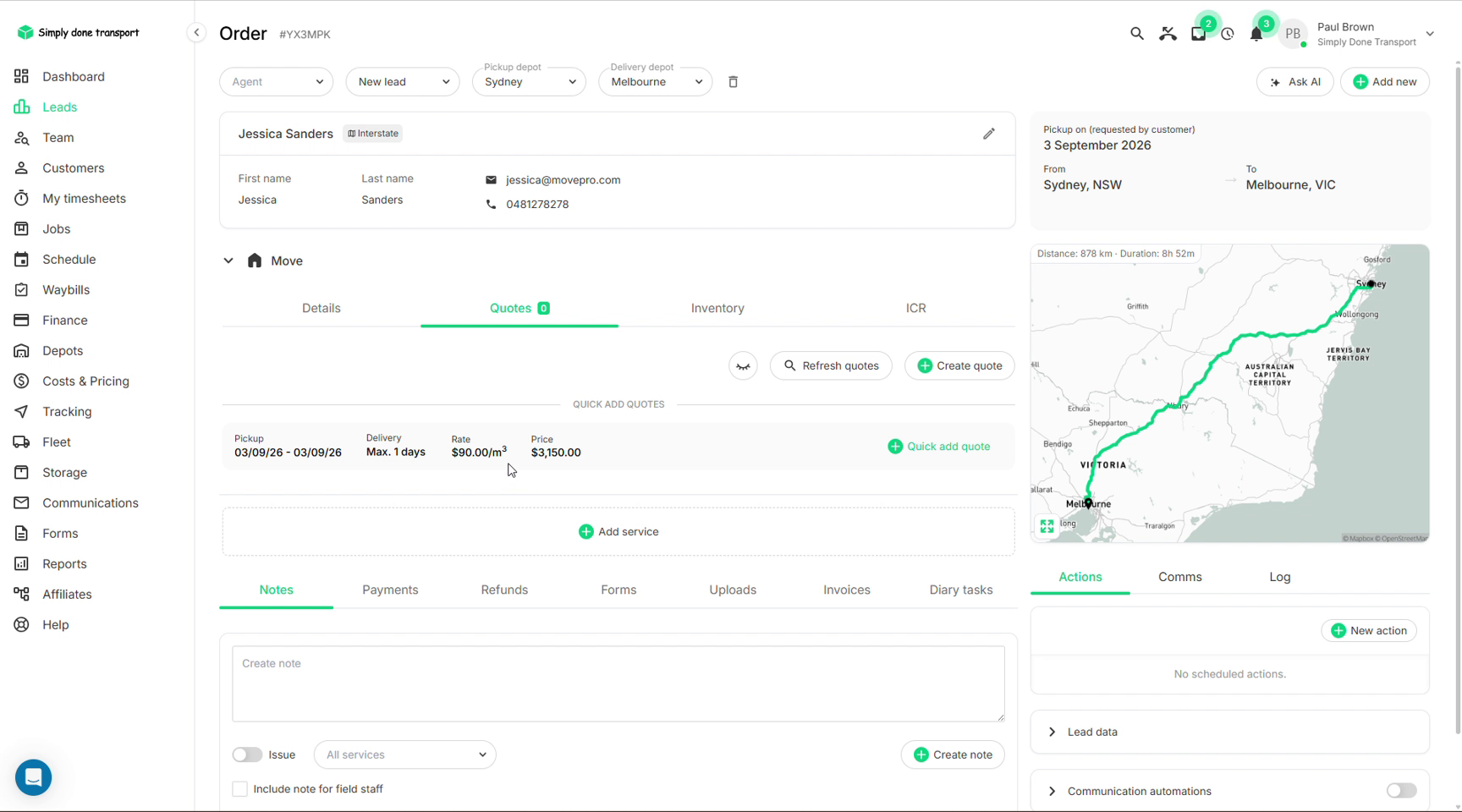Switch to the Comms tab

pos(1179,578)
